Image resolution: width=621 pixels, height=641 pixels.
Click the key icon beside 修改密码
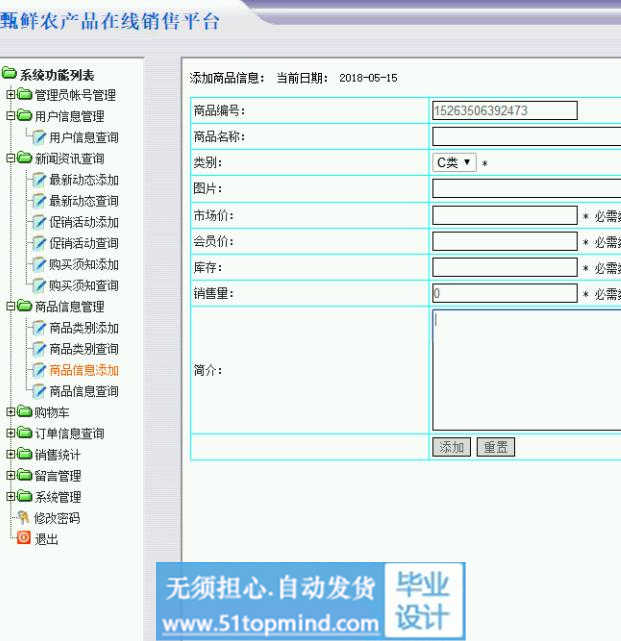(23, 518)
